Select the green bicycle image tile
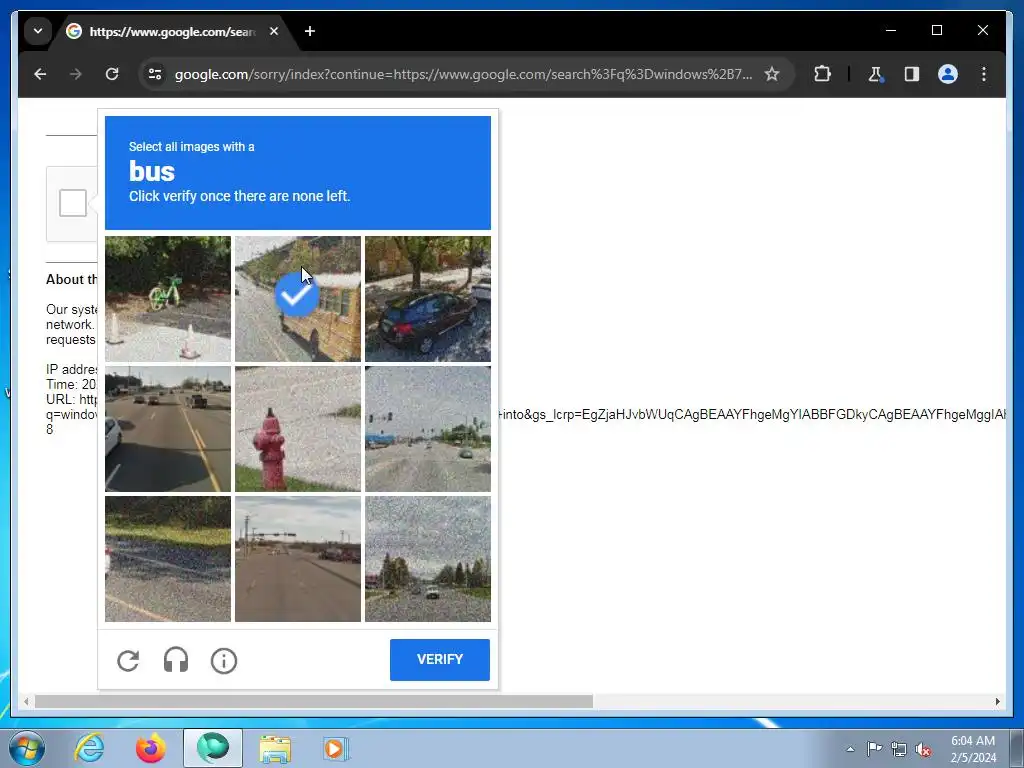 (x=168, y=298)
